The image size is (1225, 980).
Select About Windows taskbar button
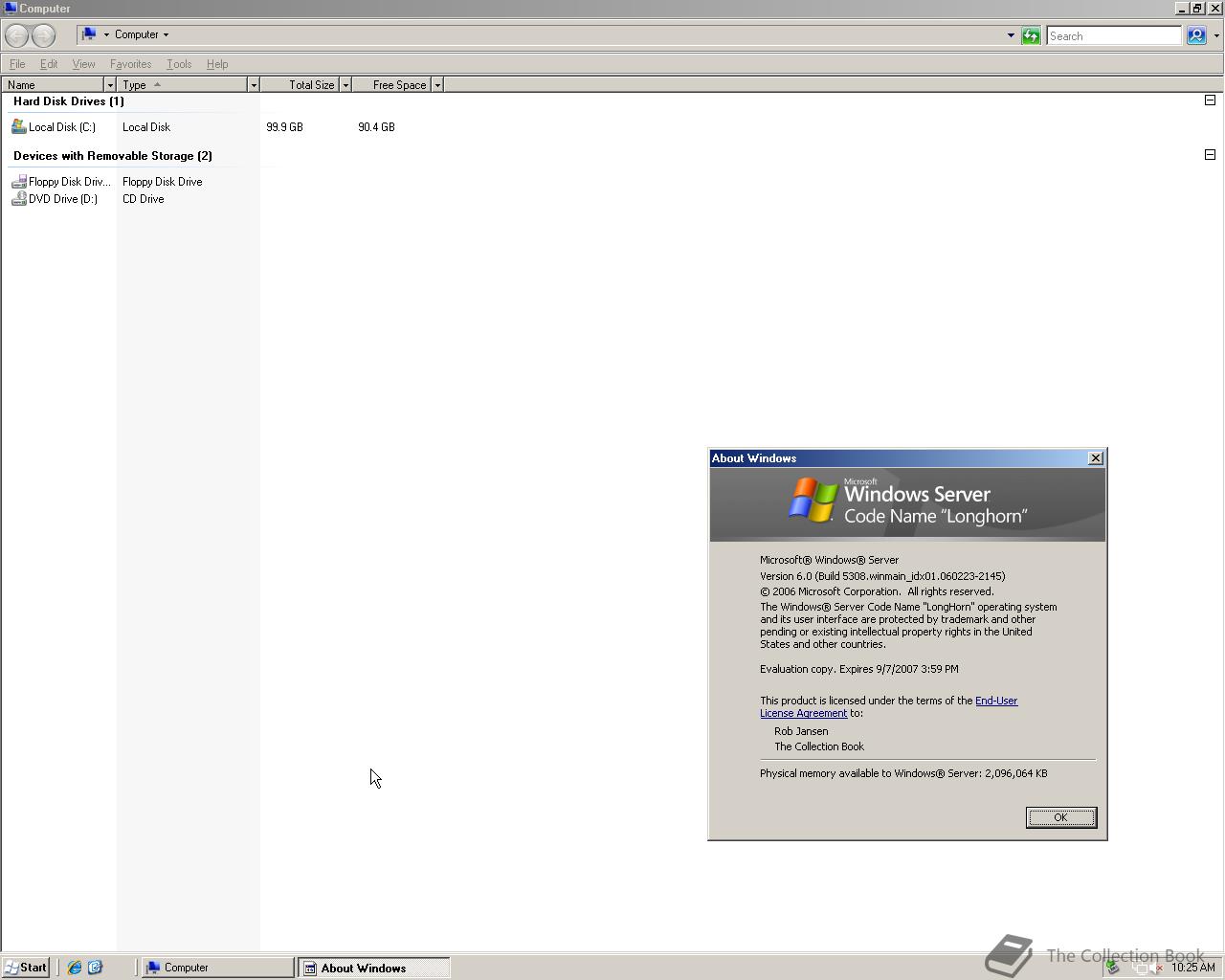pos(373,968)
